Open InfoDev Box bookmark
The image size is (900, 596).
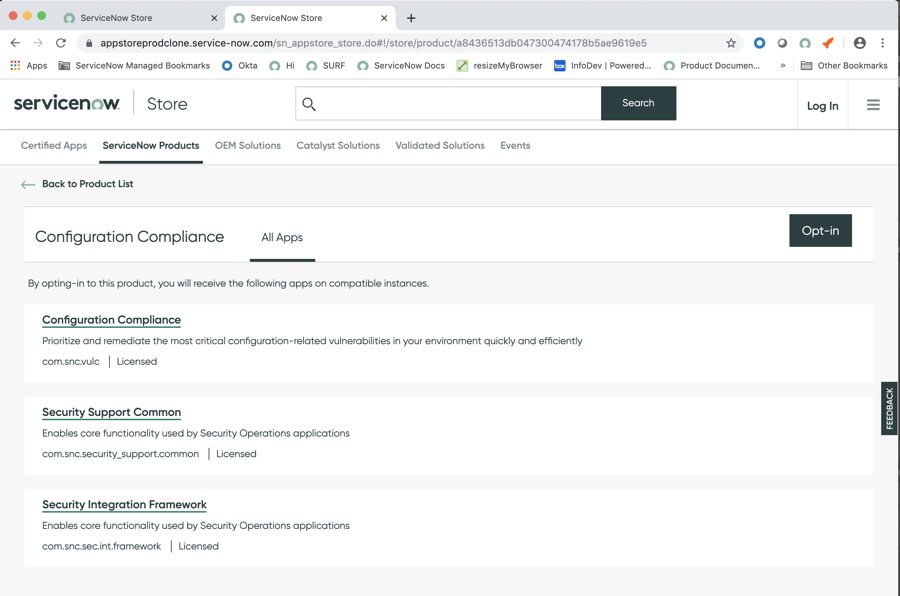click(x=603, y=65)
